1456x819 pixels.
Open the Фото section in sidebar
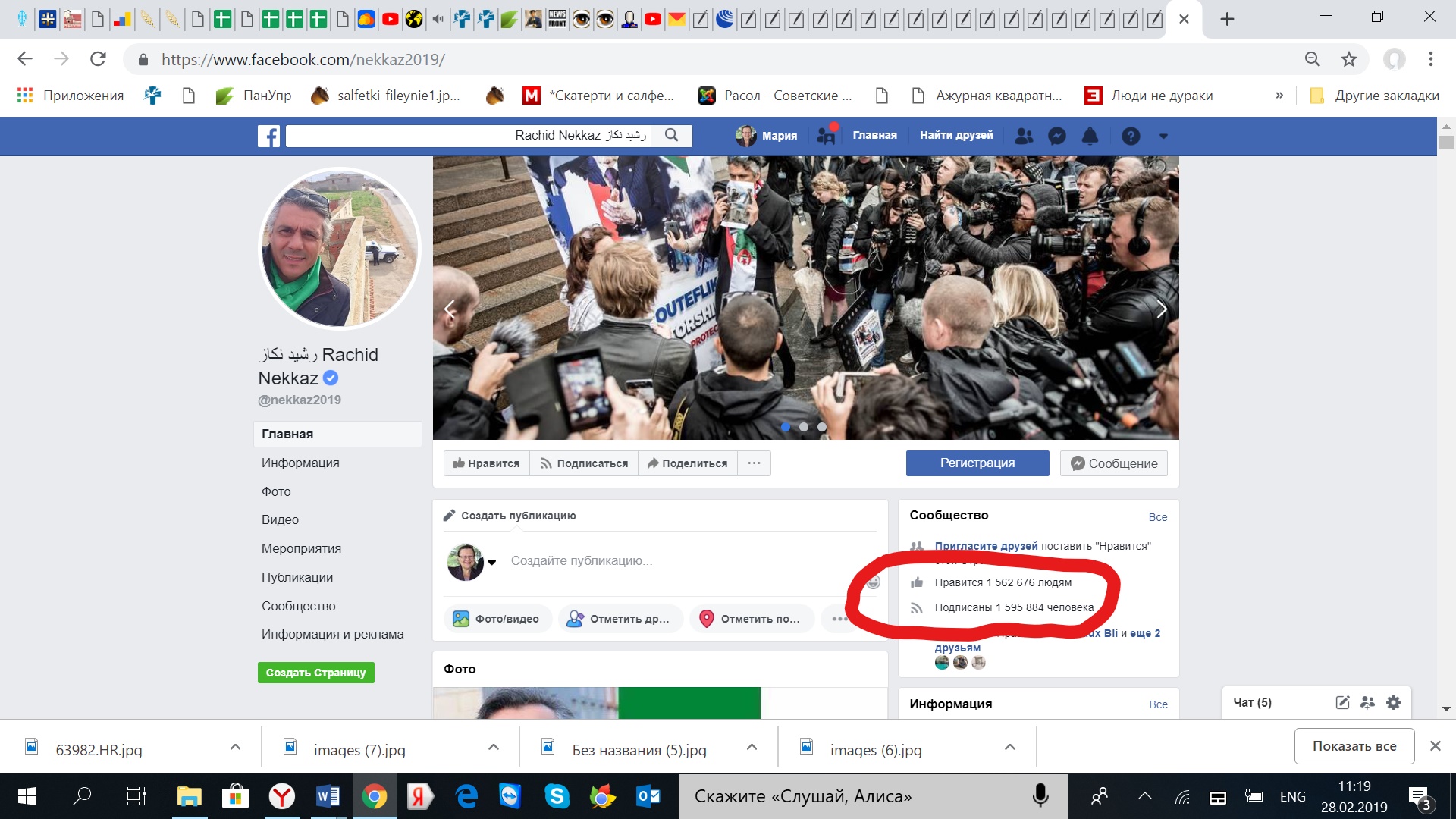coord(276,491)
